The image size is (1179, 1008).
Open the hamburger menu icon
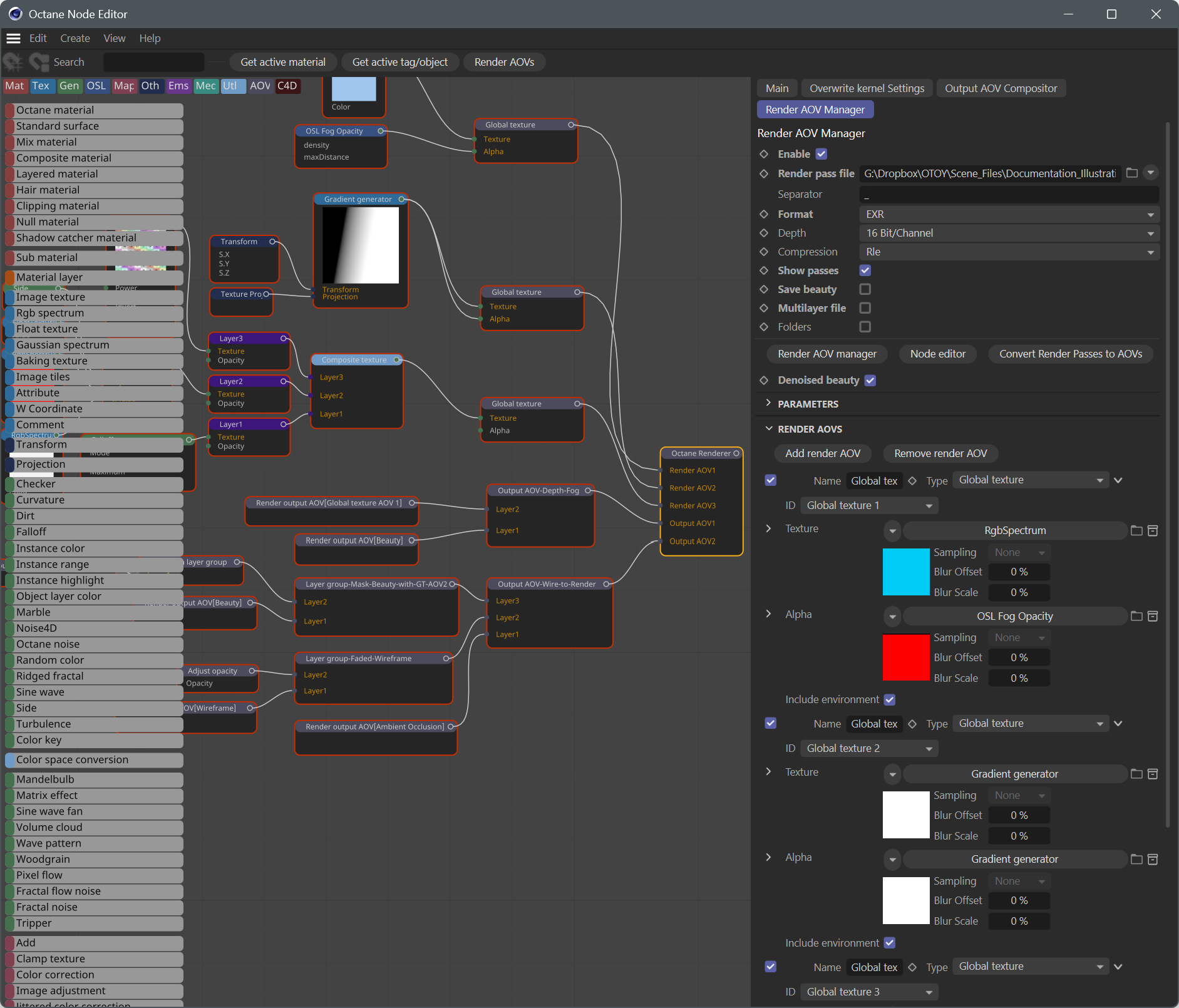pyautogui.click(x=13, y=38)
